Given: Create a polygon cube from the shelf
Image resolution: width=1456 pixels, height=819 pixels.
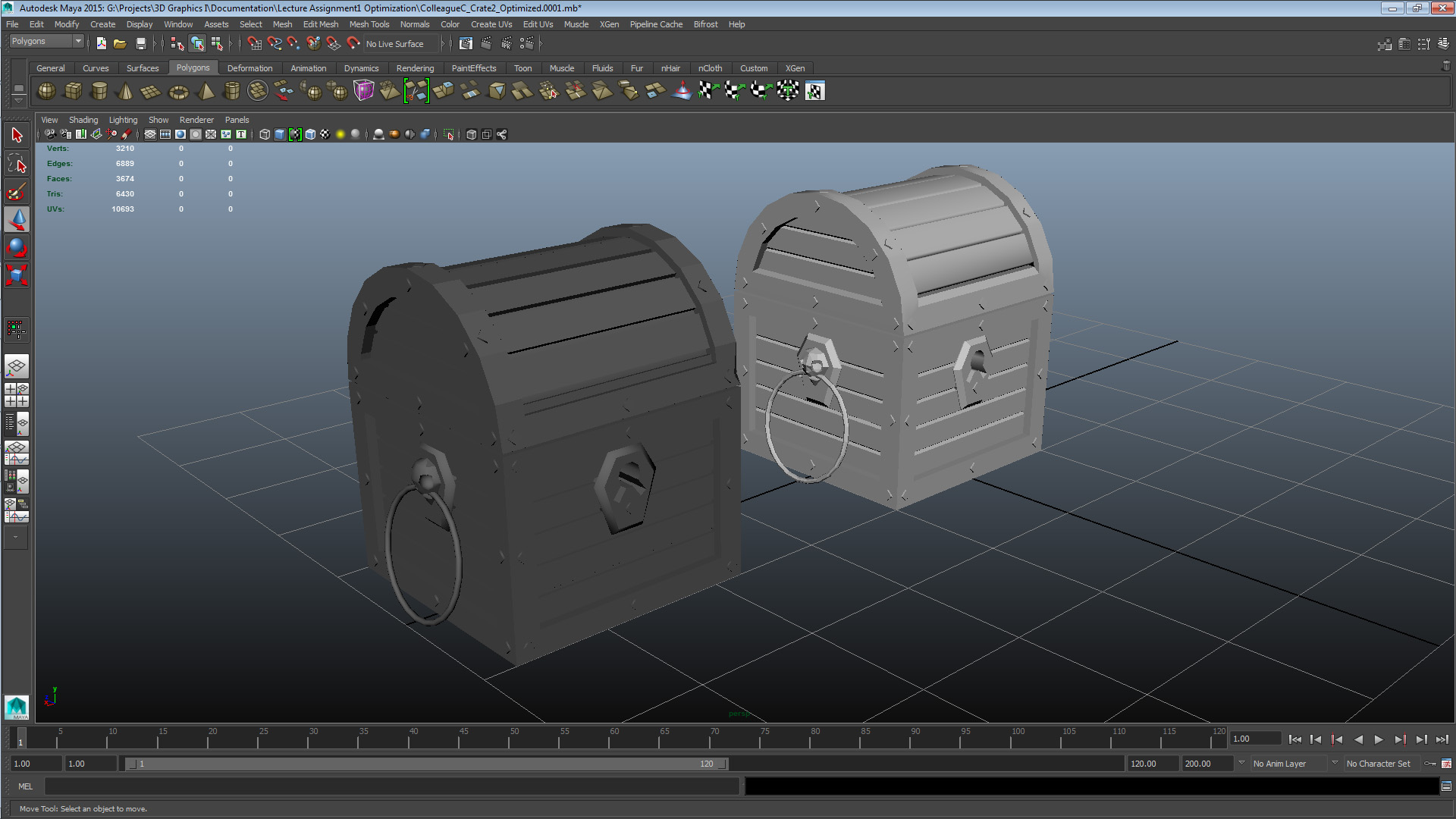Looking at the screenshot, I should [x=73, y=91].
